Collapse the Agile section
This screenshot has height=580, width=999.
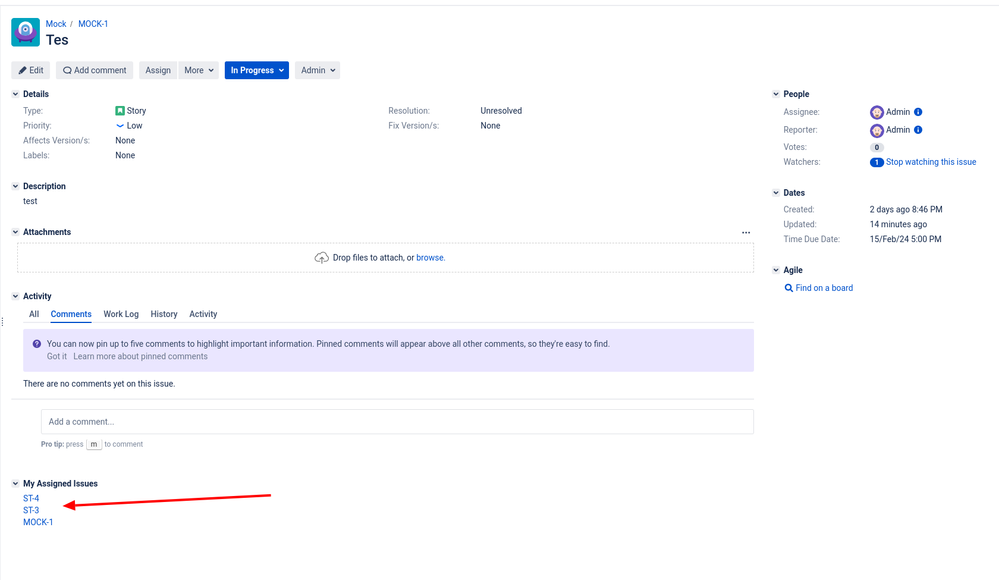776,270
